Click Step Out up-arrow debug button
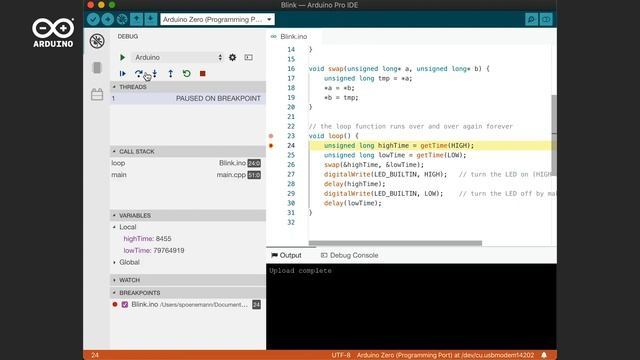 click(171, 73)
